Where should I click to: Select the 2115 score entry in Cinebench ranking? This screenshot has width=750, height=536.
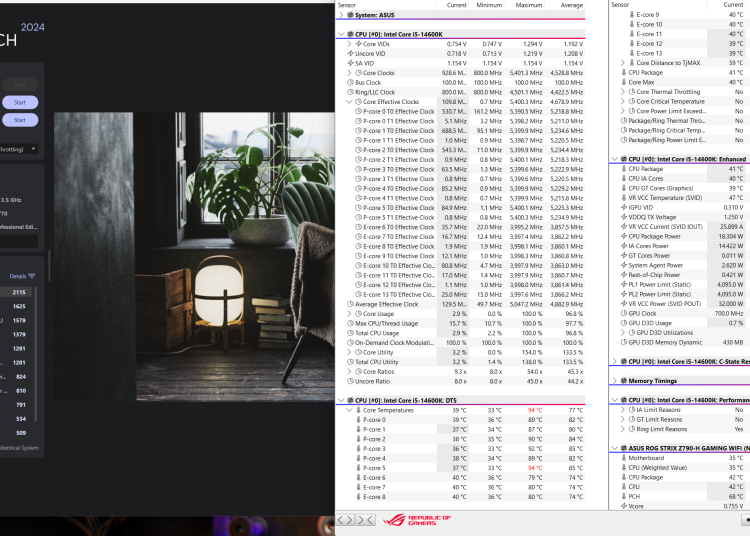click(x=16, y=292)
